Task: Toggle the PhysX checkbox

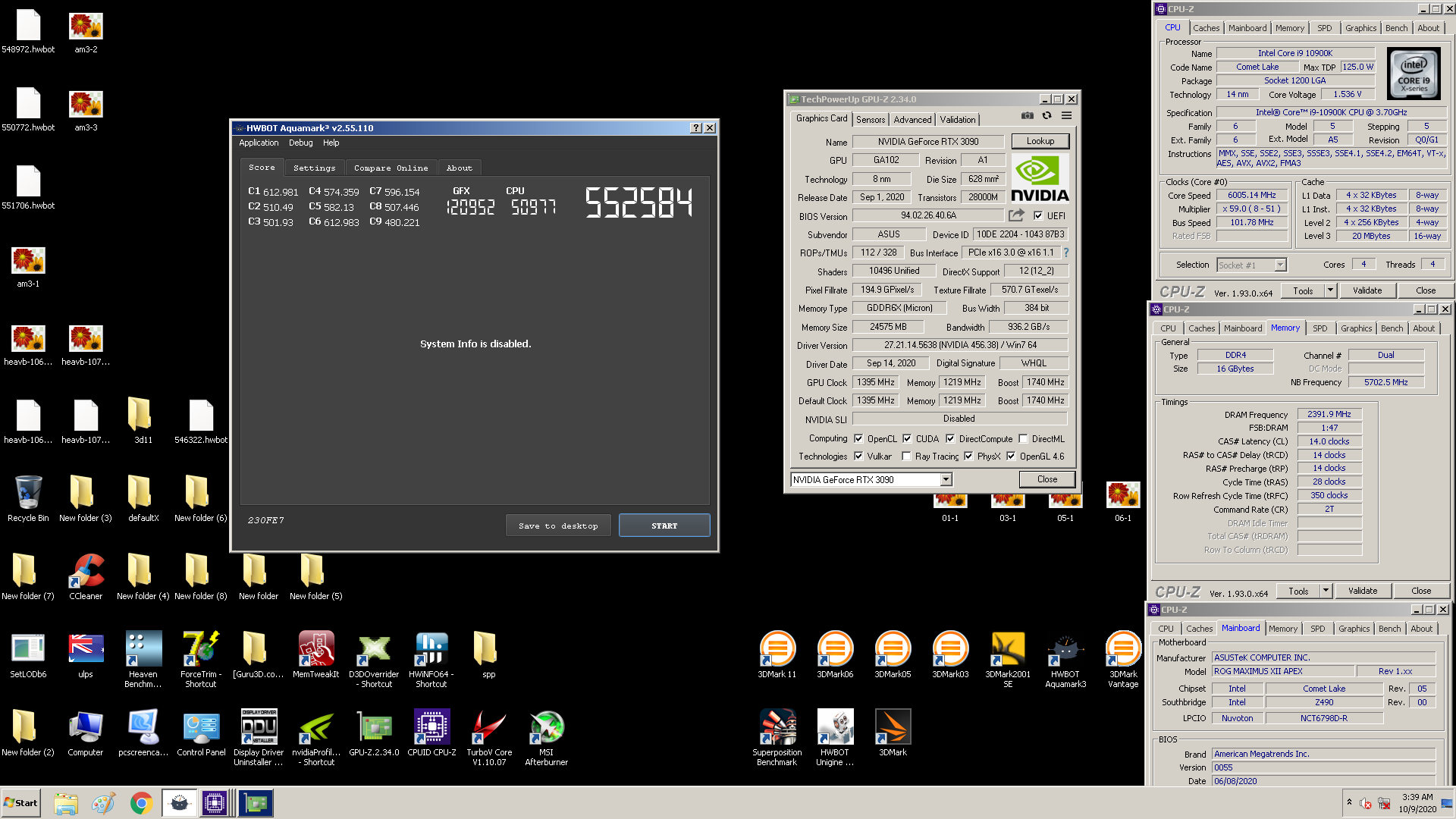Action: pos(968,456)
